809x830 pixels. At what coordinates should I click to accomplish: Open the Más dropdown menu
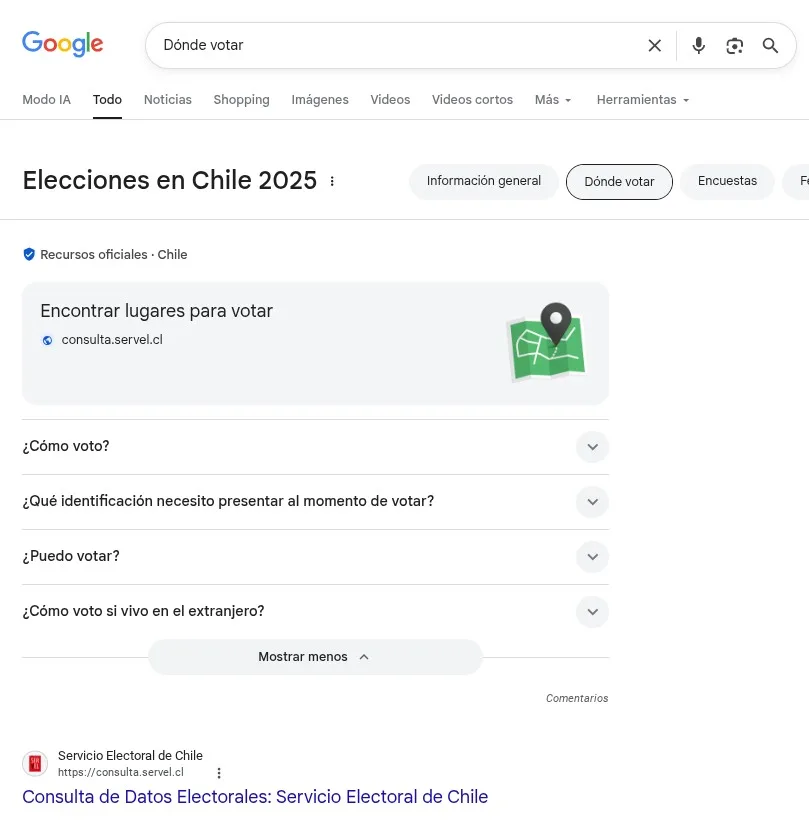tap(552, 100)
